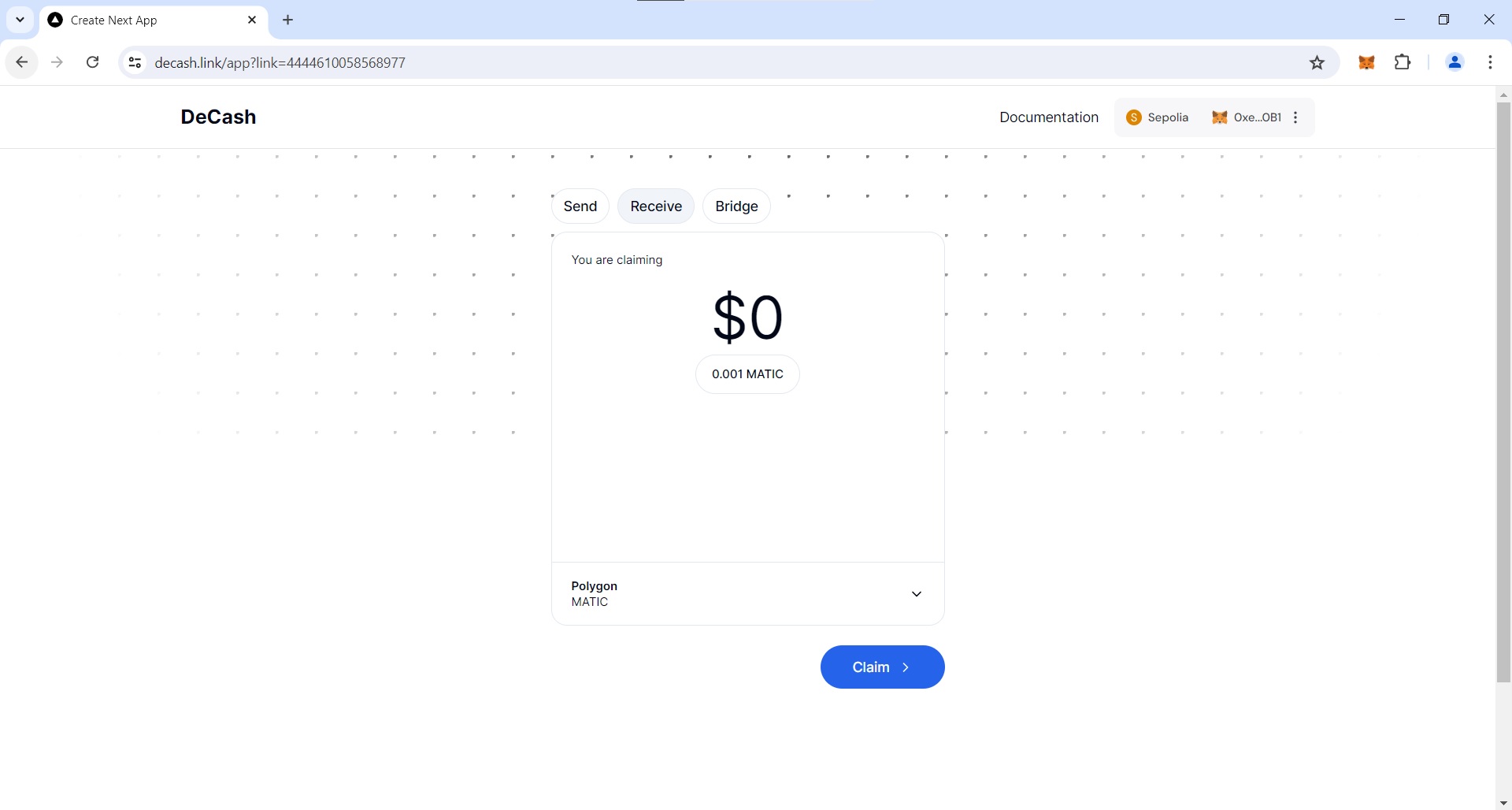Switch to the Send tab
1512x810 pixels.
point(580,206)
